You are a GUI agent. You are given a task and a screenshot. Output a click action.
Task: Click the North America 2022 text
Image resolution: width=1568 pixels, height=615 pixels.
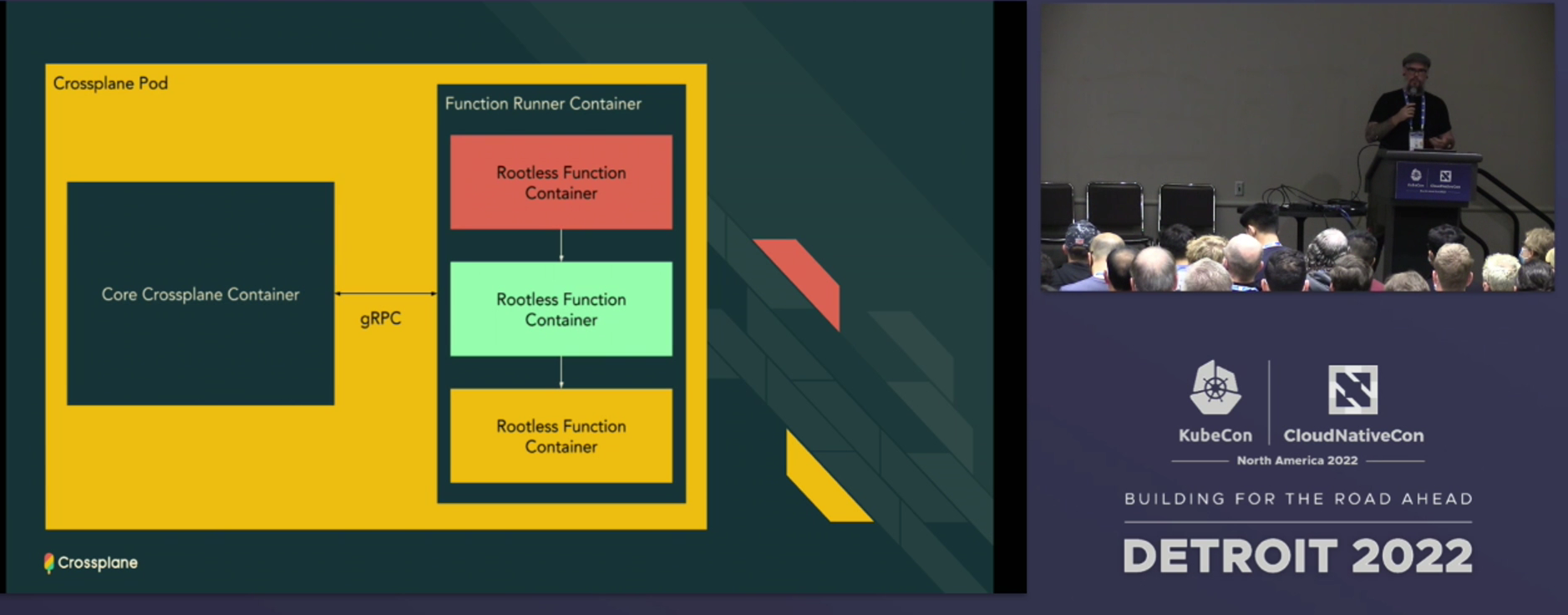point(1297,460)
